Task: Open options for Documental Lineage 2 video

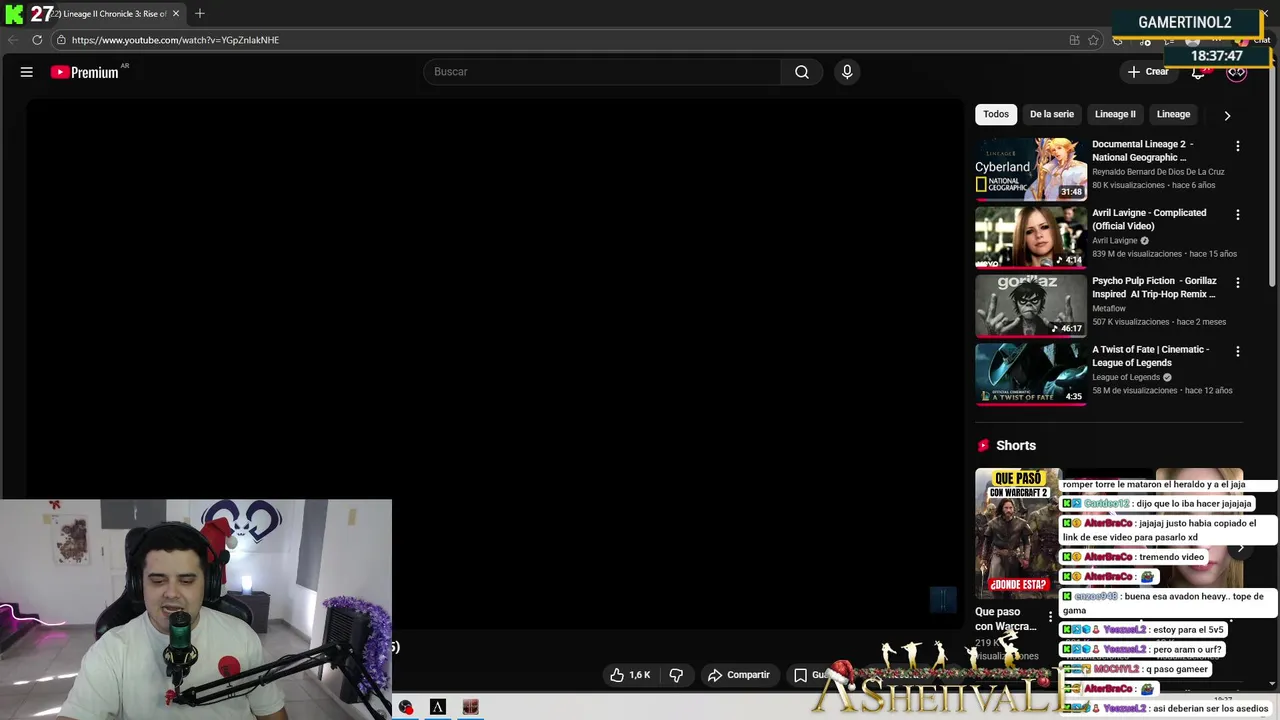Action: point(1237,146)
